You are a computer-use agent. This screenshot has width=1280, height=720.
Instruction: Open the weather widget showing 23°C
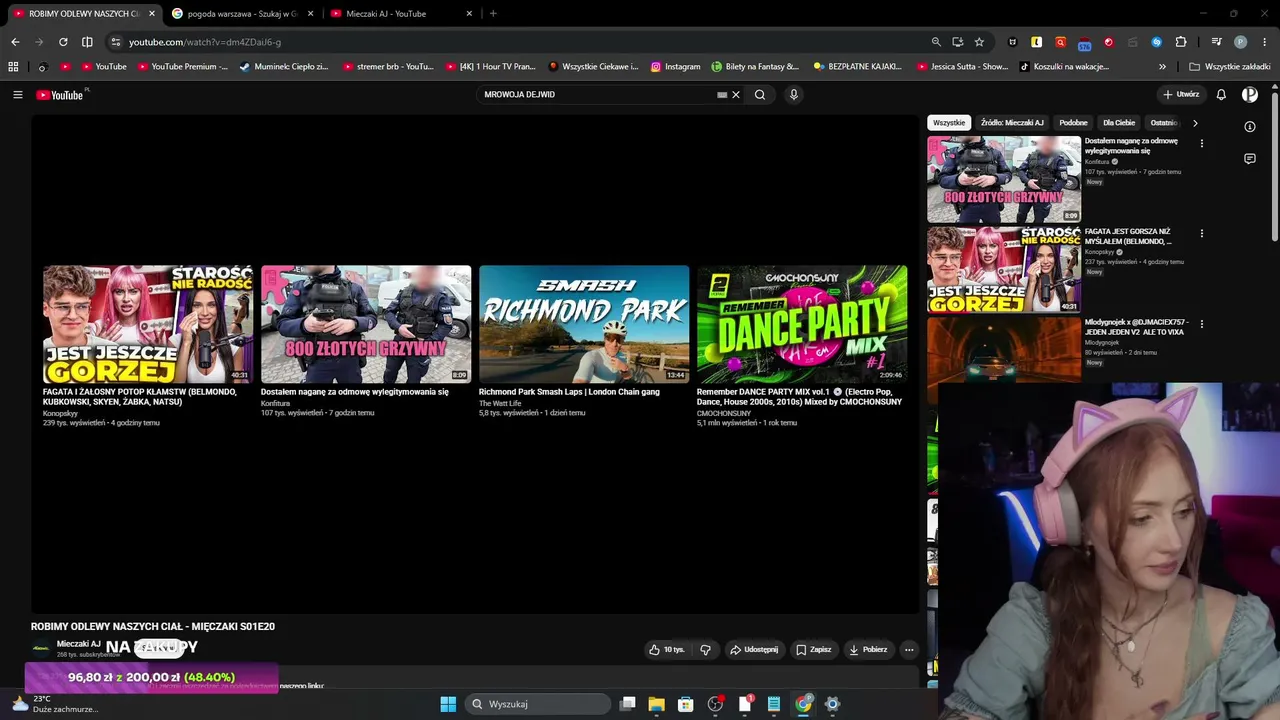55,704
